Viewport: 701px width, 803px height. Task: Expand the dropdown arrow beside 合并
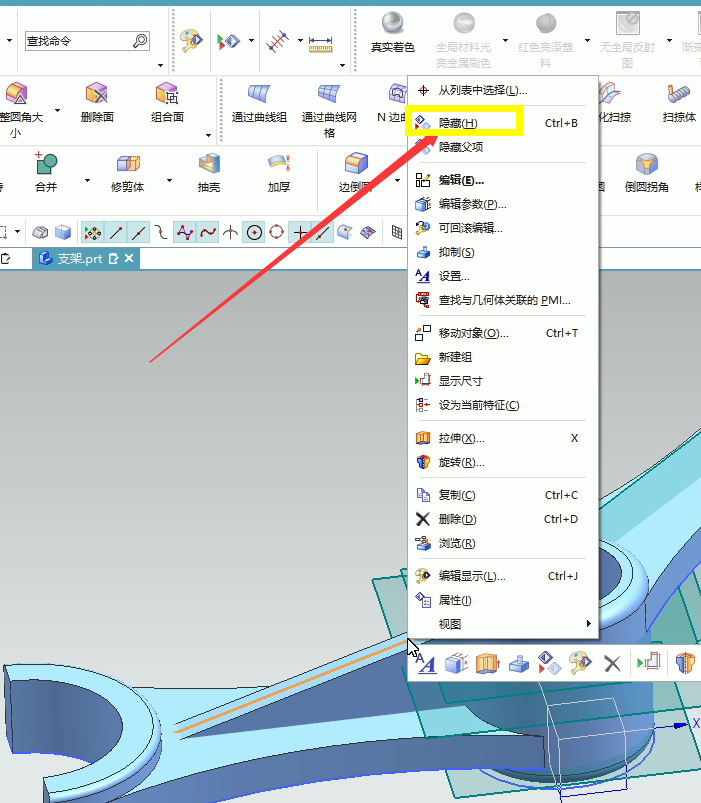click(88, 182)
